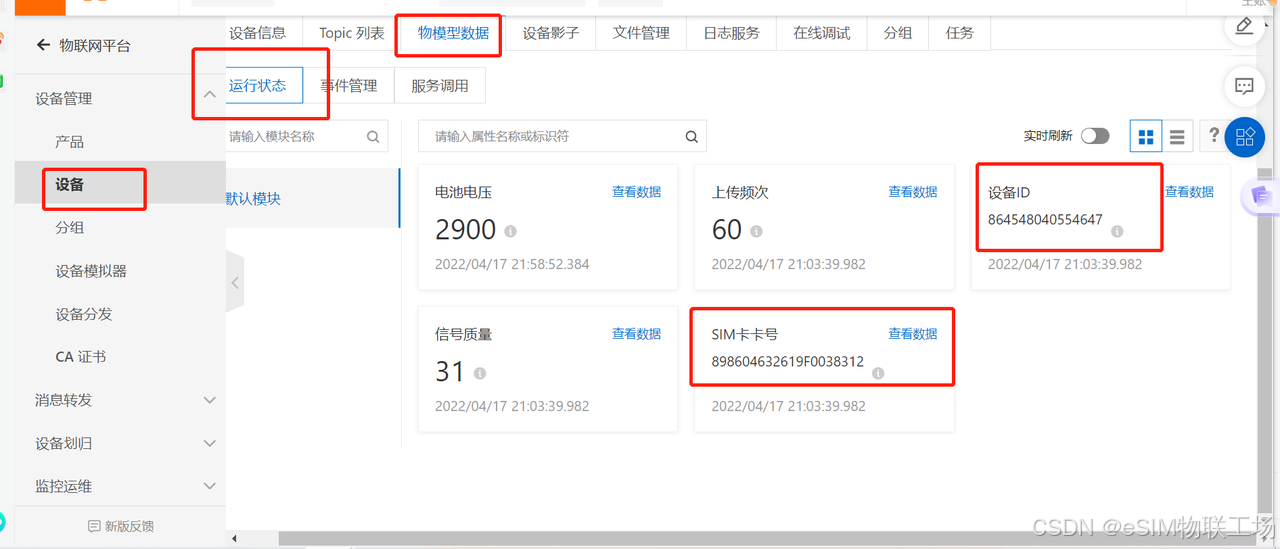View data for 上传频次
1280x549 pixels.
(x=913, y=192)
